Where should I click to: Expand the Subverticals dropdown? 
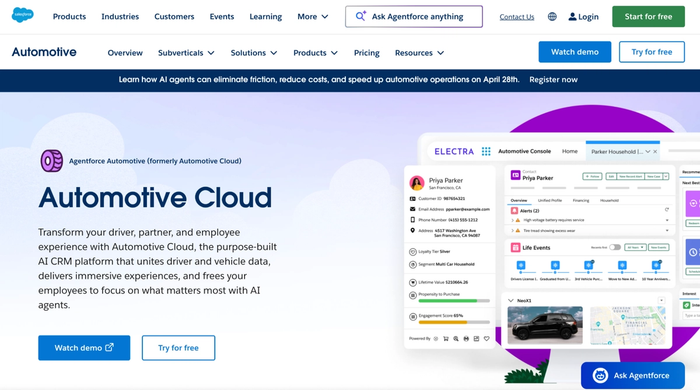coord(186,53)
